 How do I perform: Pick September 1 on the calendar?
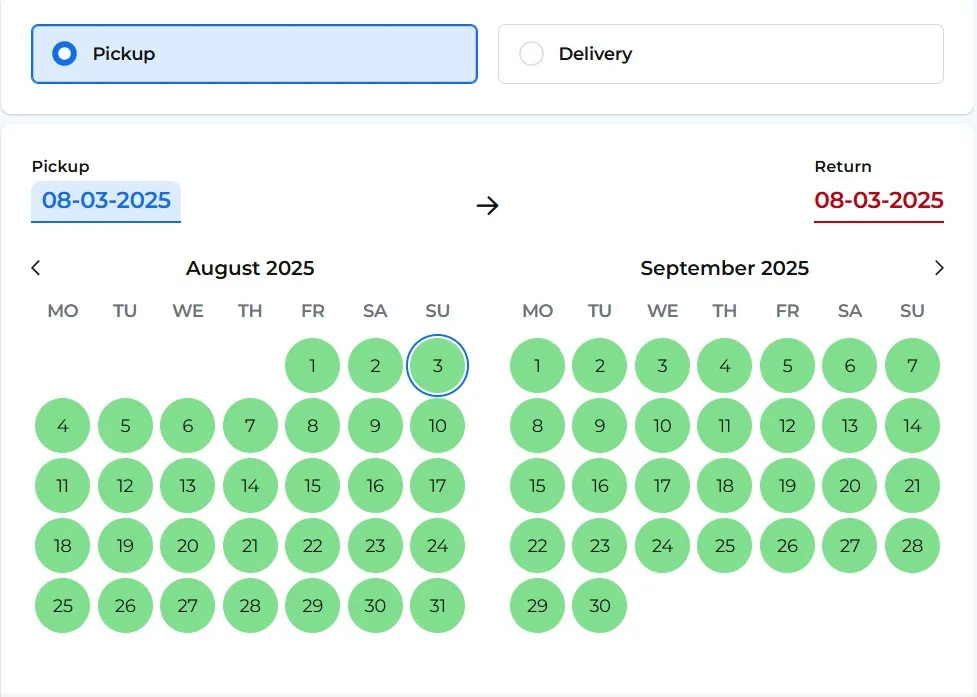coord(537,366)
